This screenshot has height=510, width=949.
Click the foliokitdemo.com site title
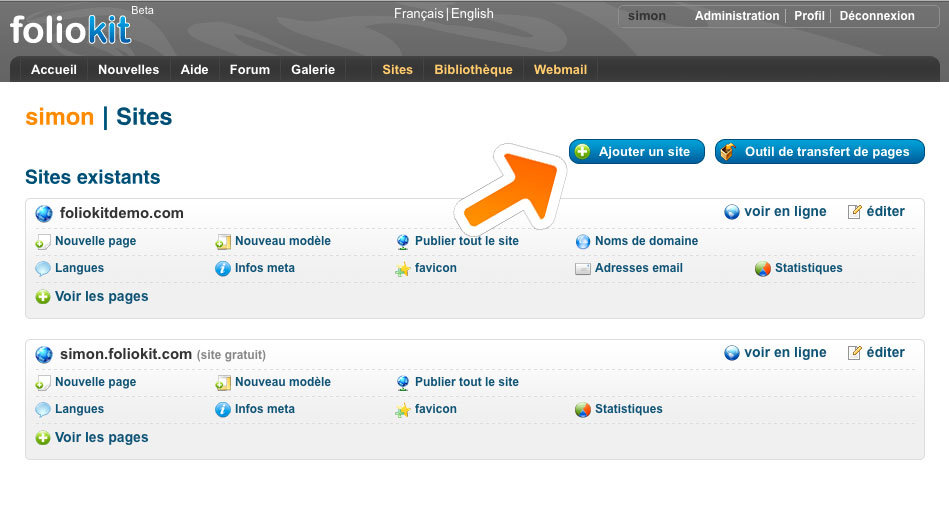click(121, 213)
